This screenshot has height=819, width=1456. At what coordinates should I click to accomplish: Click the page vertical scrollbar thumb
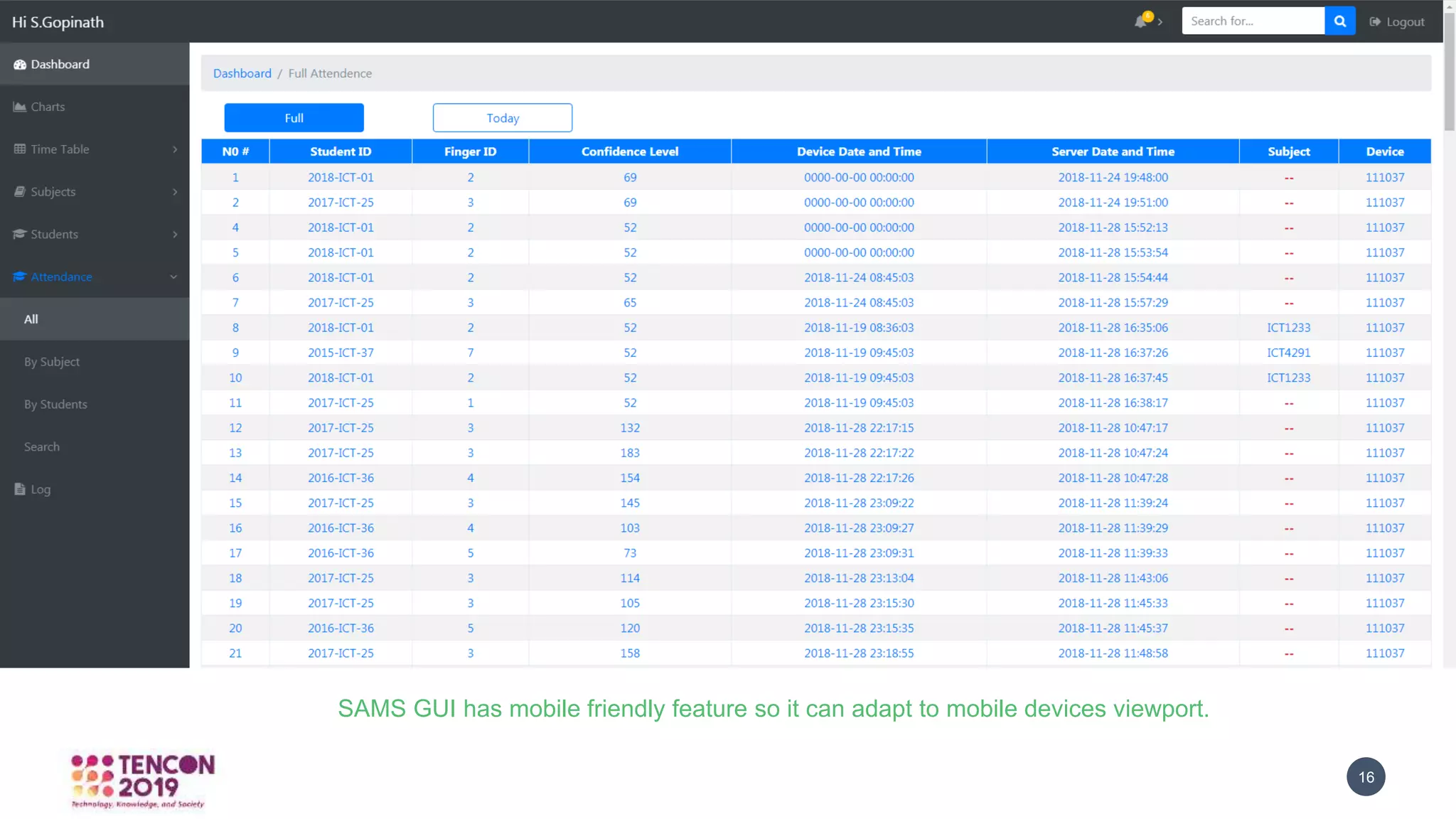tap(1449, 71)
